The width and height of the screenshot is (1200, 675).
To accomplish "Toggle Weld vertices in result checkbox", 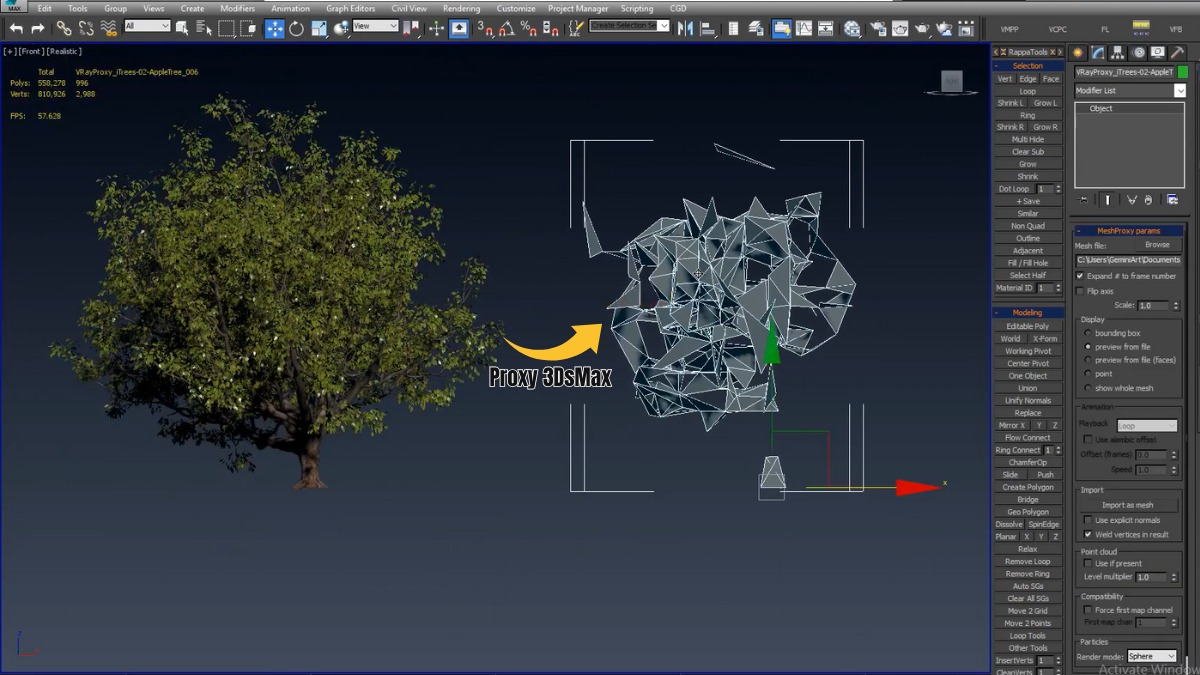I will (1088, 534).
